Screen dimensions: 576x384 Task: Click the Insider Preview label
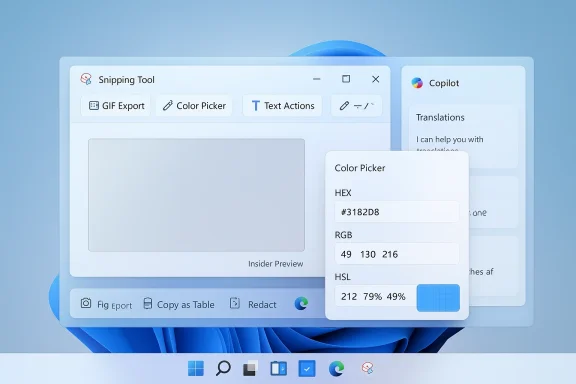click(276, 264)
